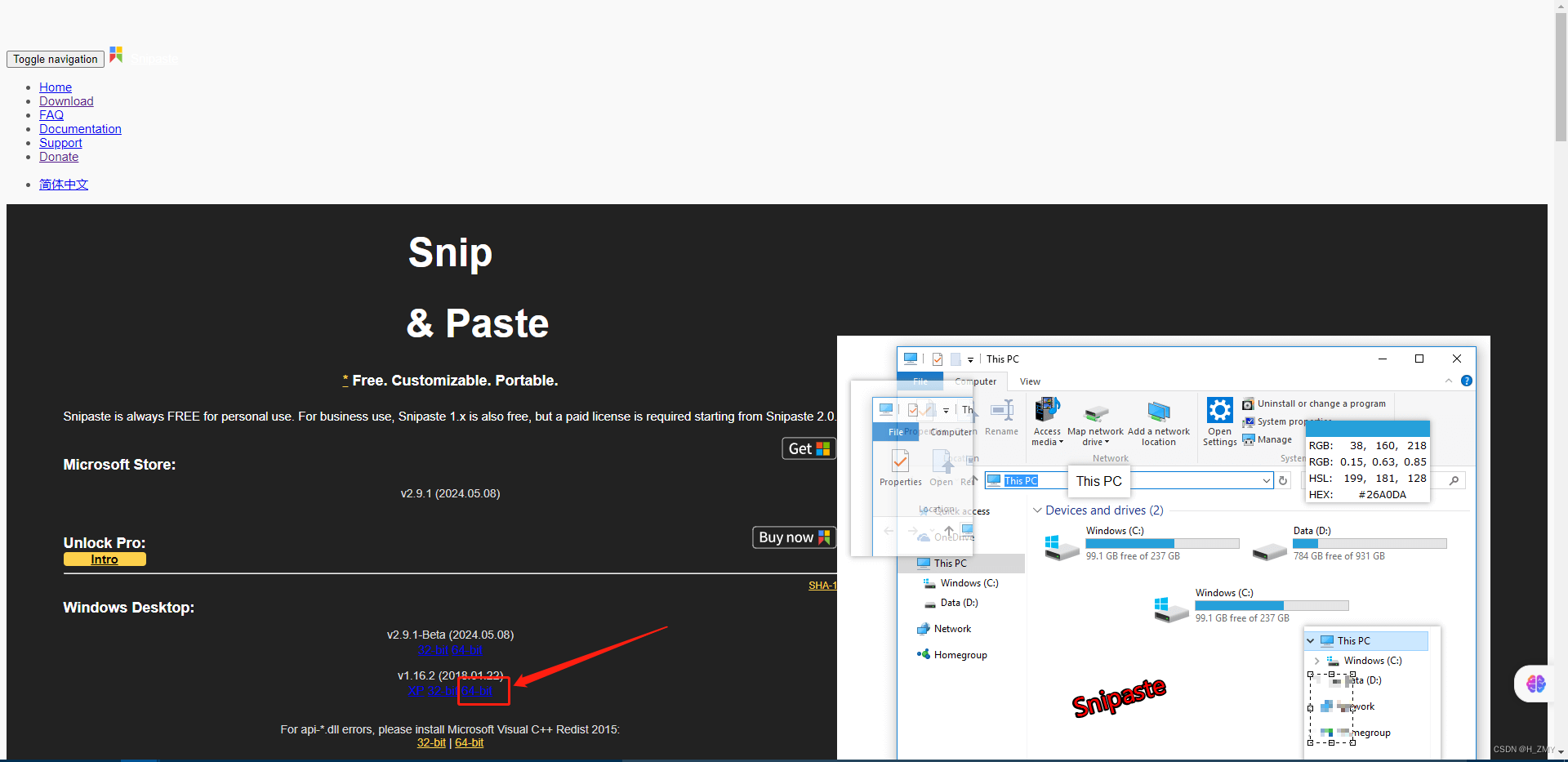This screenshot has height=762, width=1568.
Task: Click the HEX value #26A0DA
Action: (x=1382, y=495)
